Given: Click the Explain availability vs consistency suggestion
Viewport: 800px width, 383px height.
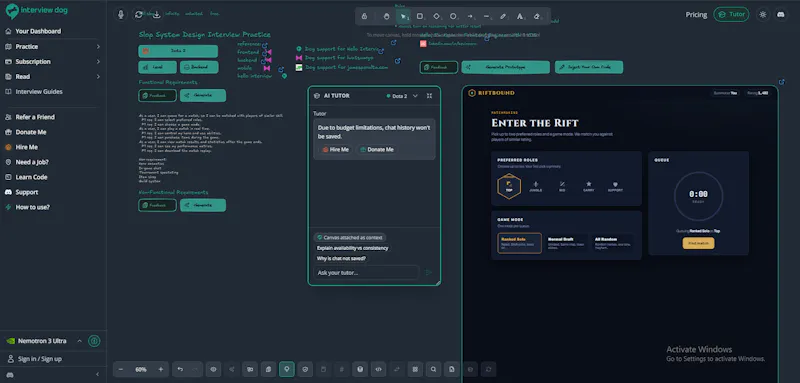Looking at the screenshot, I should click(353, 248).
